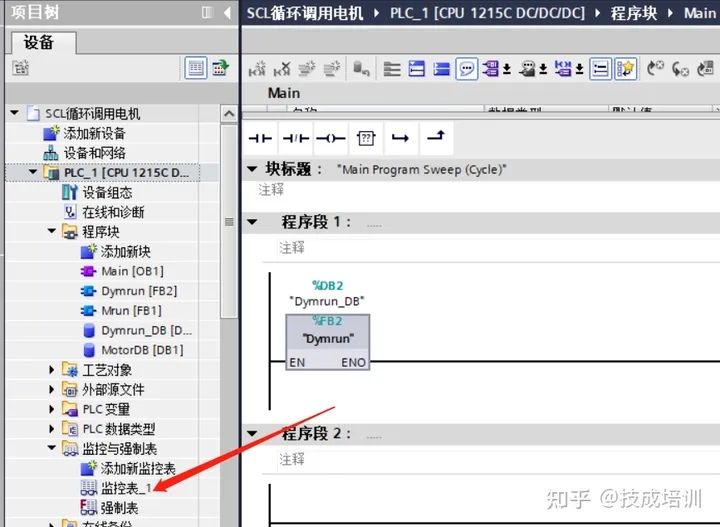The image size is (720, 527).
Task: Collapse the 块标题 section
Action: tap(252, 169)
